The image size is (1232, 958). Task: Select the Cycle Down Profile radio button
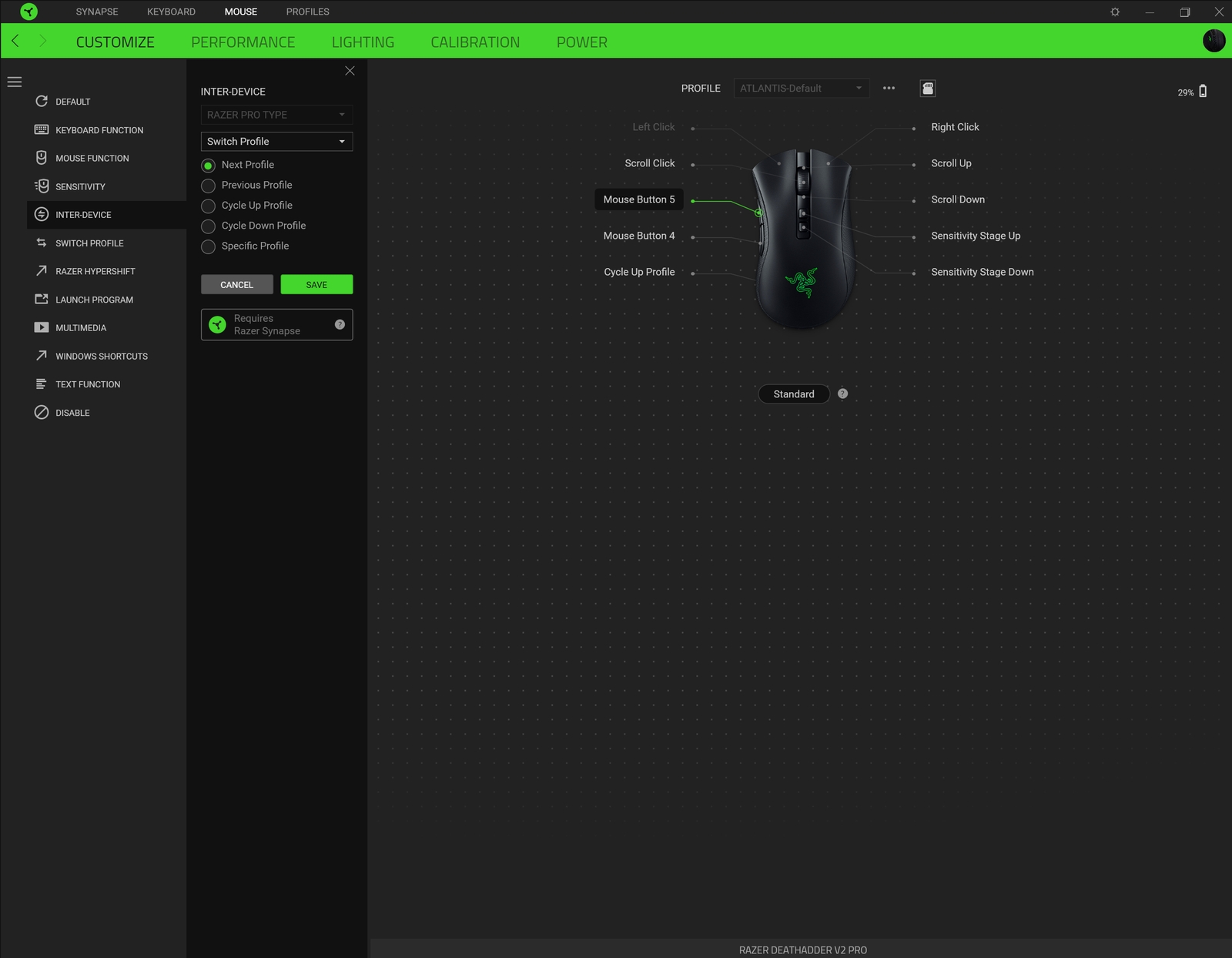208,226
